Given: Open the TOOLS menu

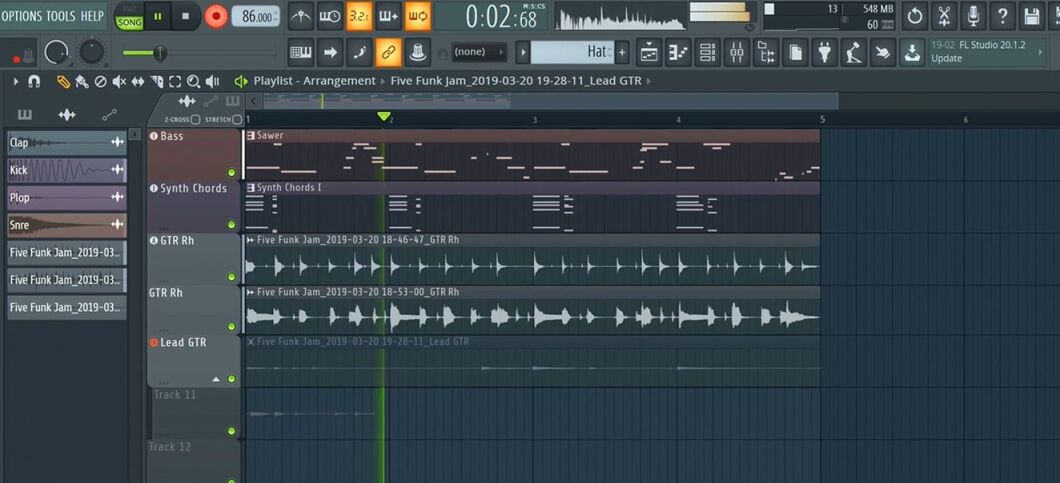Looking at the screenshot, I should (x=61, y=16).
